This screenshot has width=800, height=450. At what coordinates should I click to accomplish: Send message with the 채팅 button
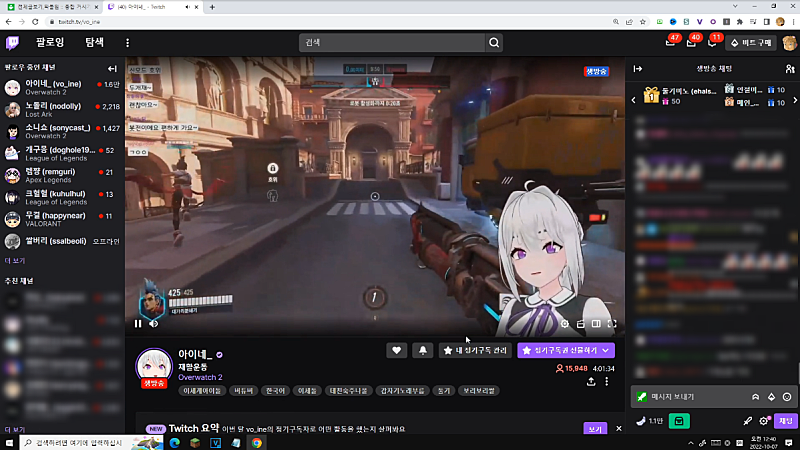point(785,421)
